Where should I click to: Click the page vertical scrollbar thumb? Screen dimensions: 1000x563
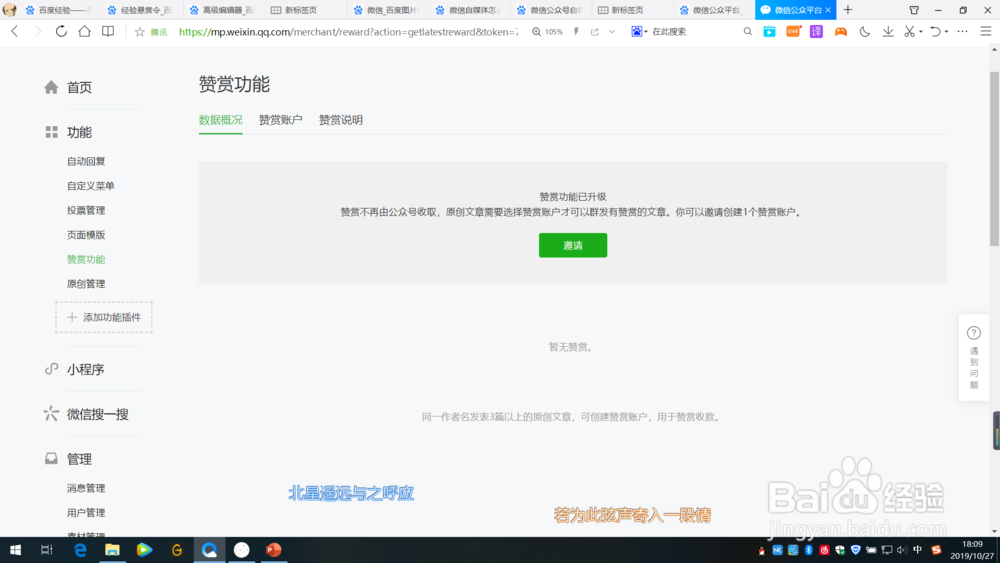coord(994,158)
